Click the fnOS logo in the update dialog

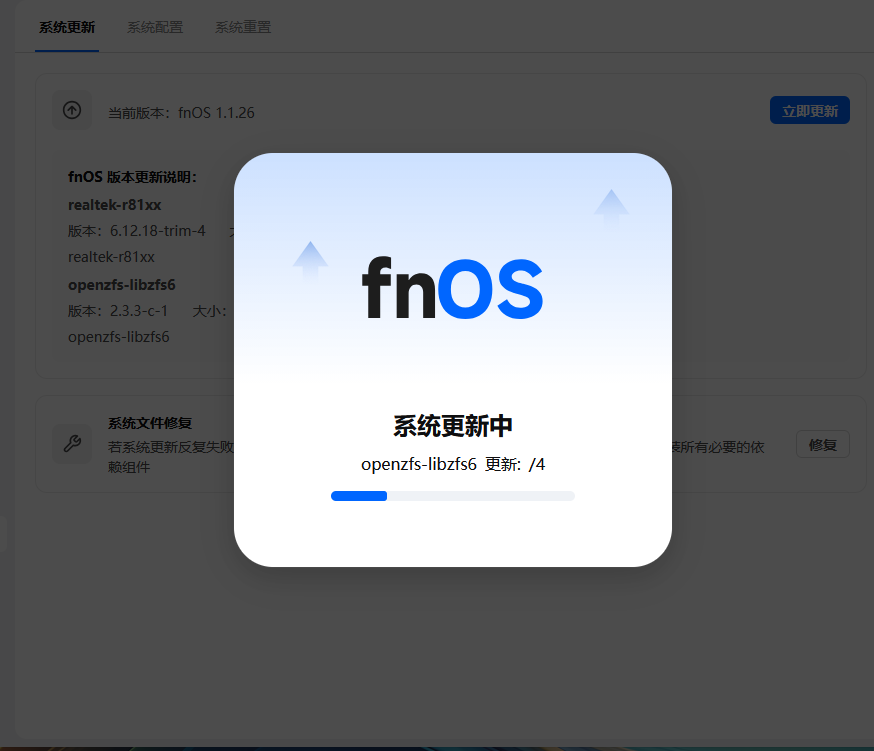452,288
